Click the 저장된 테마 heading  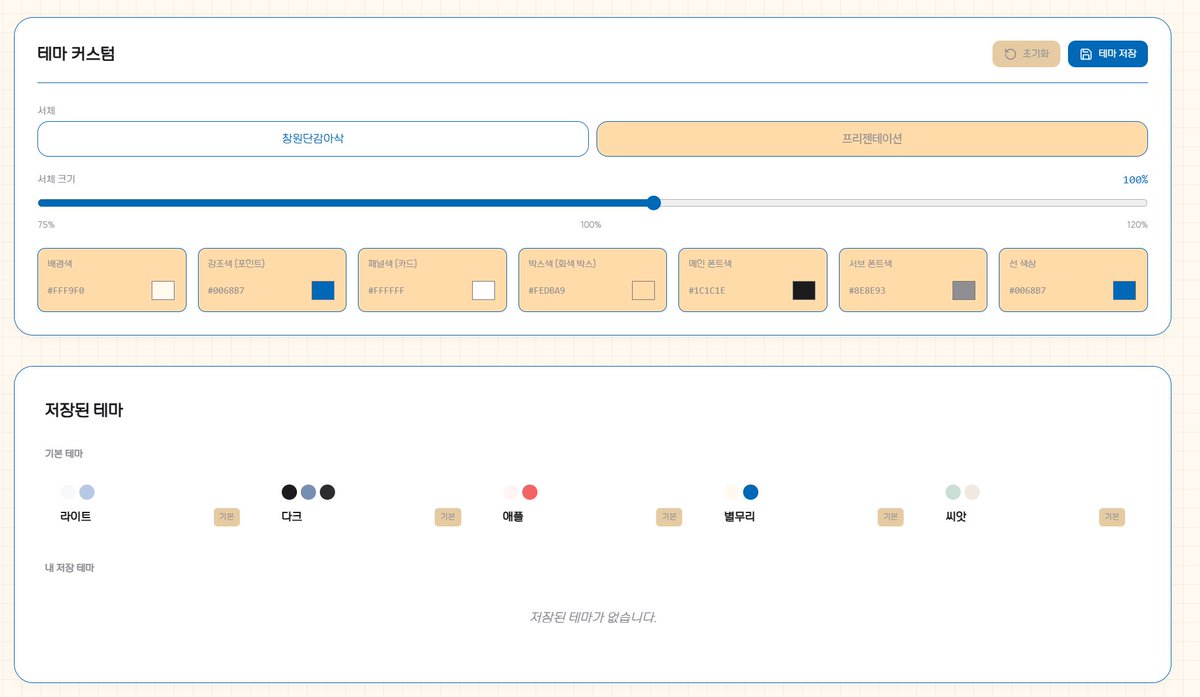coord(84,410)
